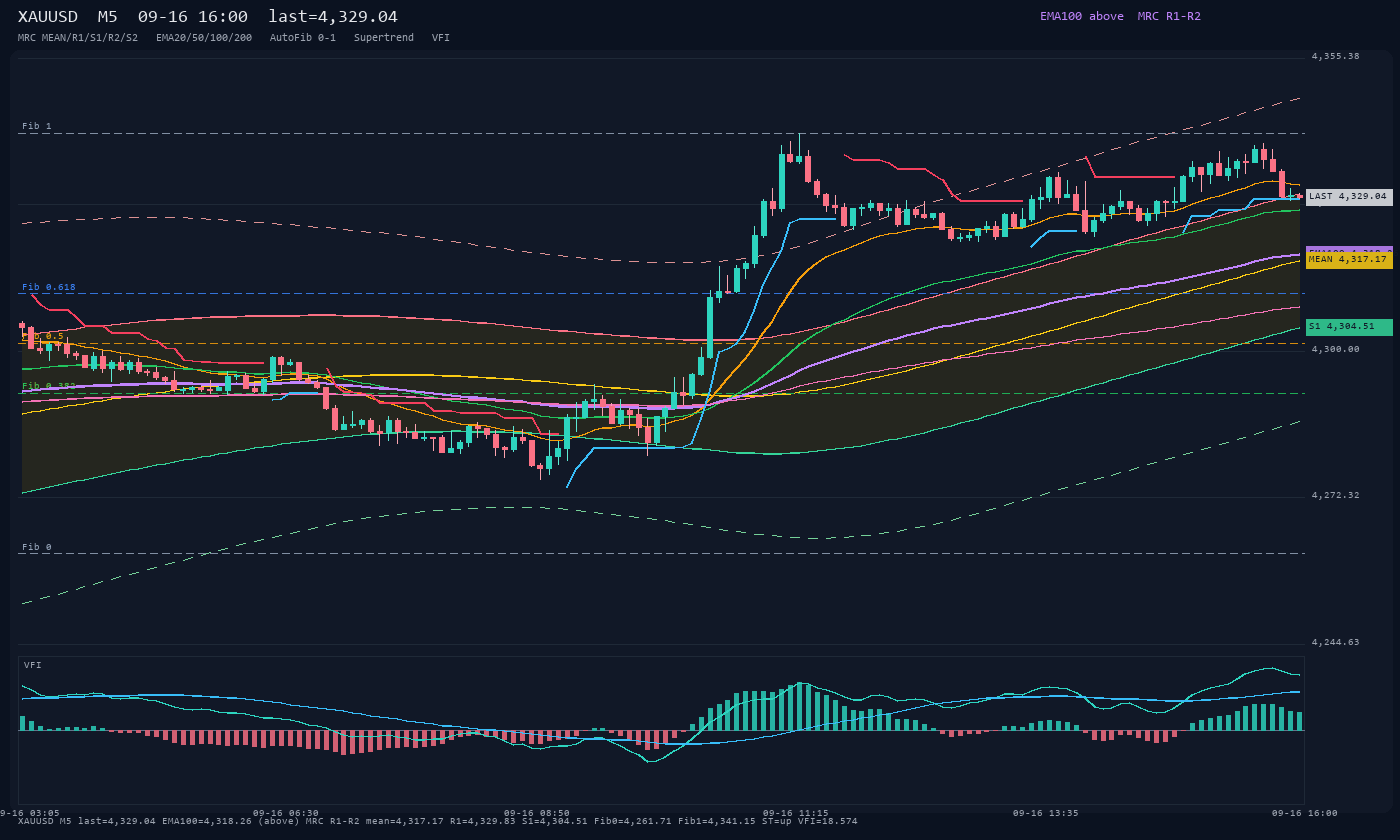
Task: Select the Fib 0.618 level label
Action: pyautogui.click(x=49, y=287)
